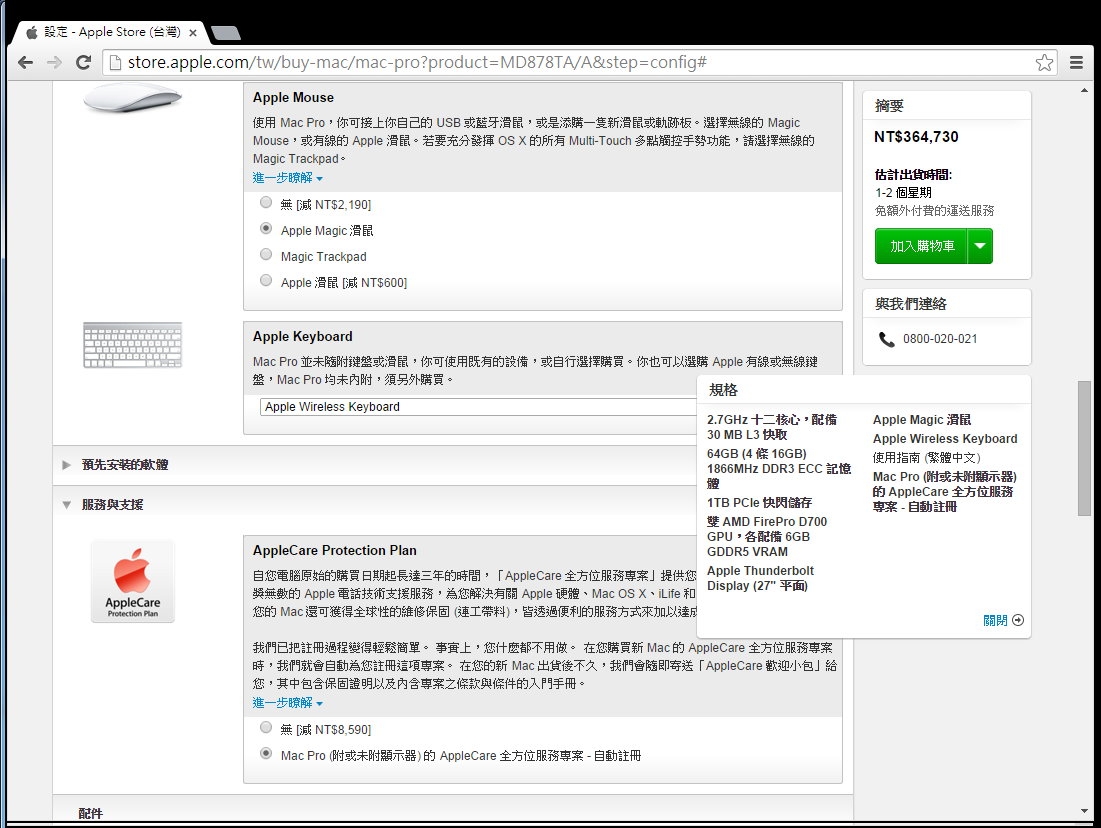Click the Apple Keyboard image
1101x828 pixels.
click(132, 345)
